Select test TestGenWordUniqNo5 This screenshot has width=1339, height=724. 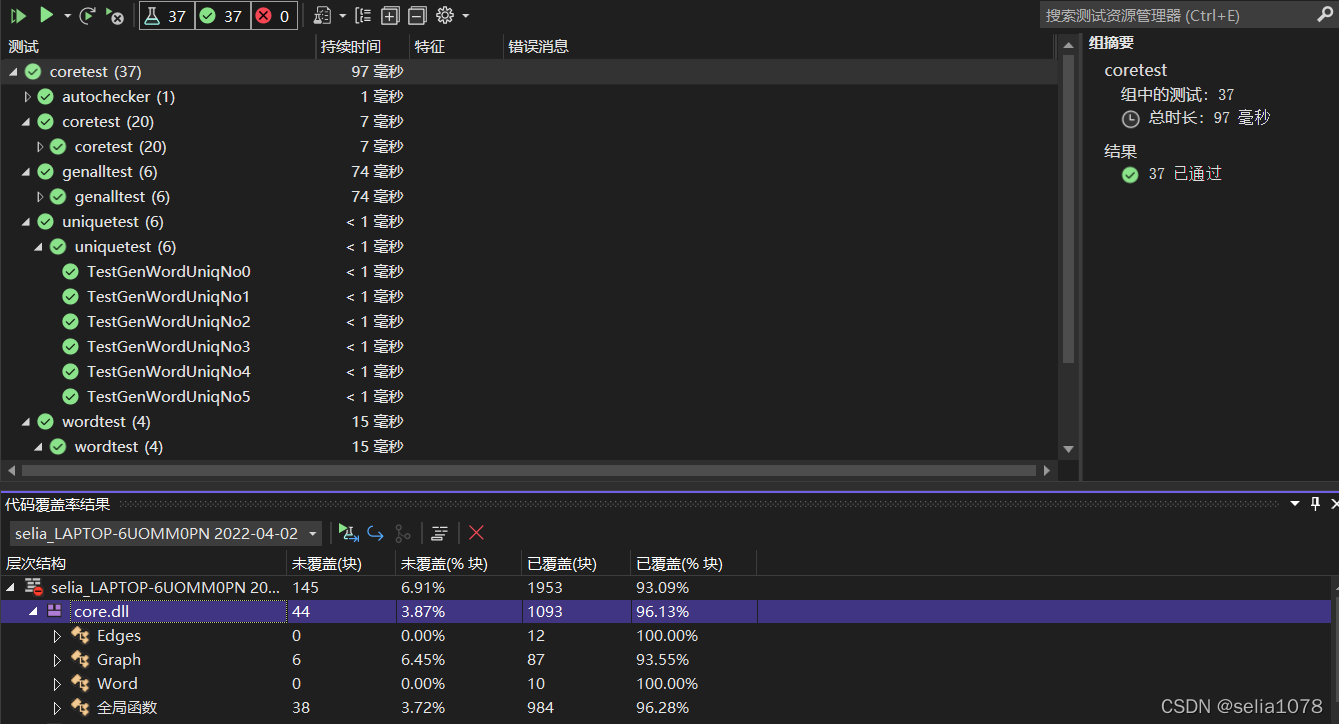click(x=528, y=397)
